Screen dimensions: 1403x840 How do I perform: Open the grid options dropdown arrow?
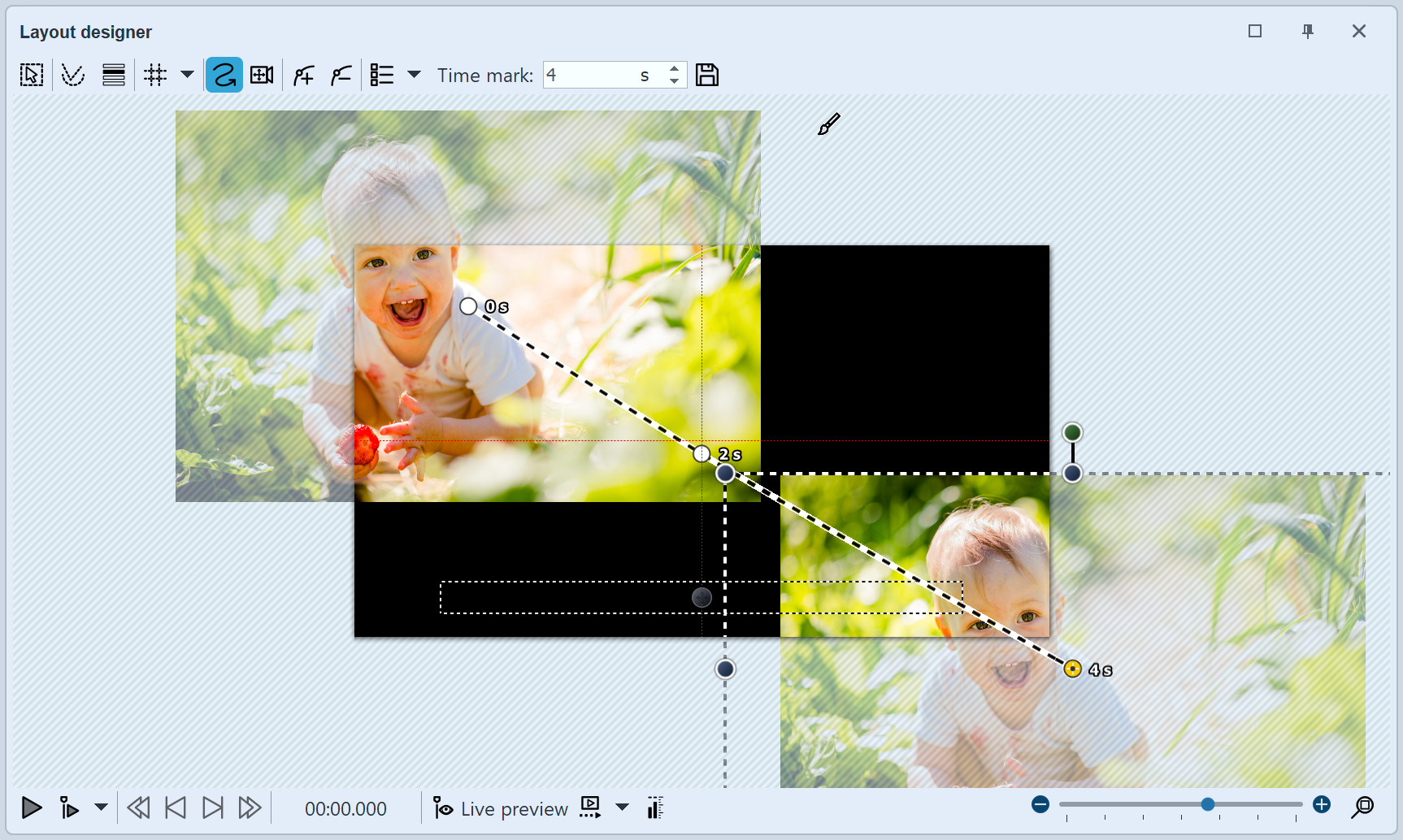click(x=187, y=75)
